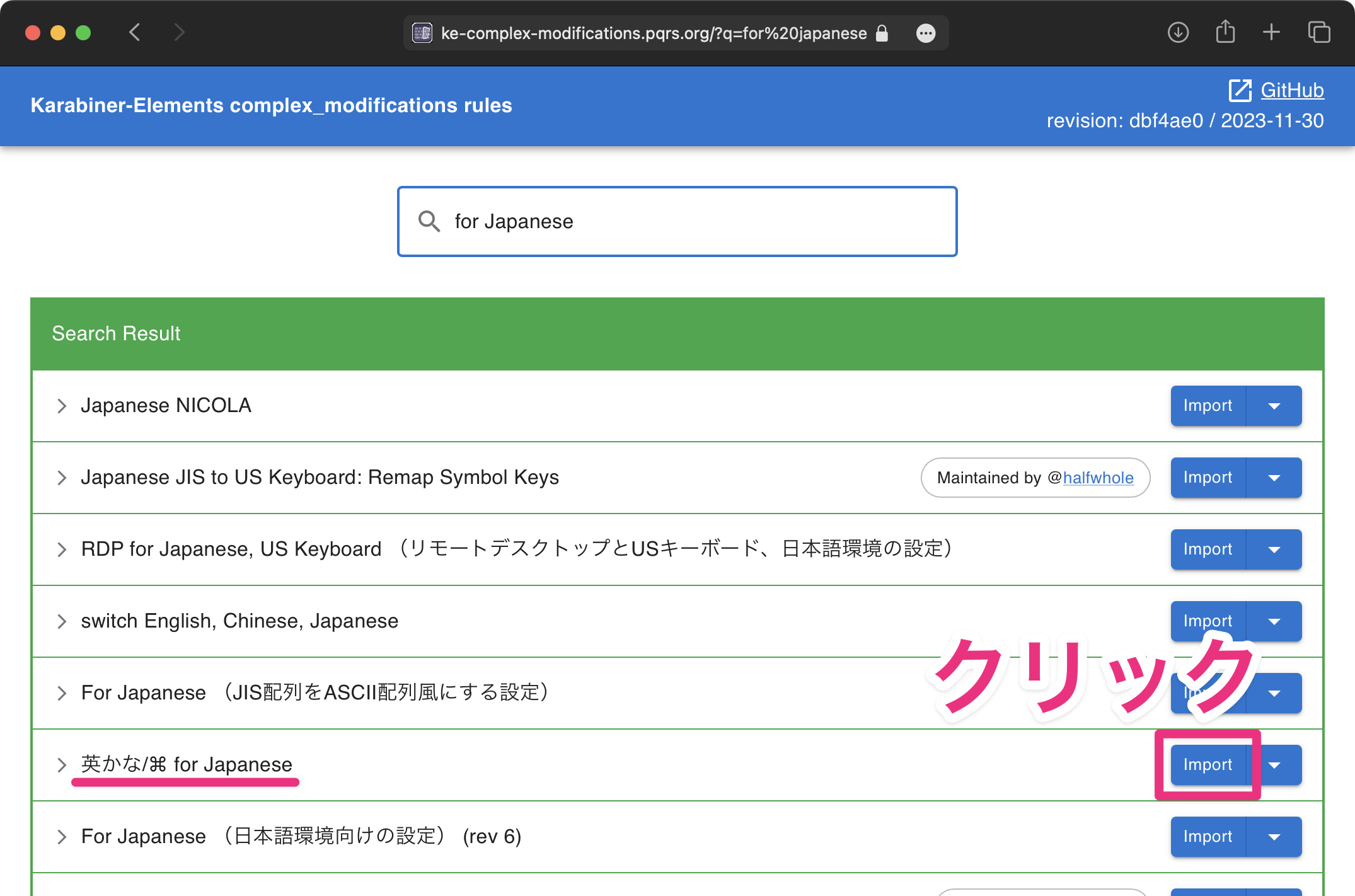Click the search input containing for Japanese
The width and height of the screenshot is (1355, 896).
pos(678,221)
